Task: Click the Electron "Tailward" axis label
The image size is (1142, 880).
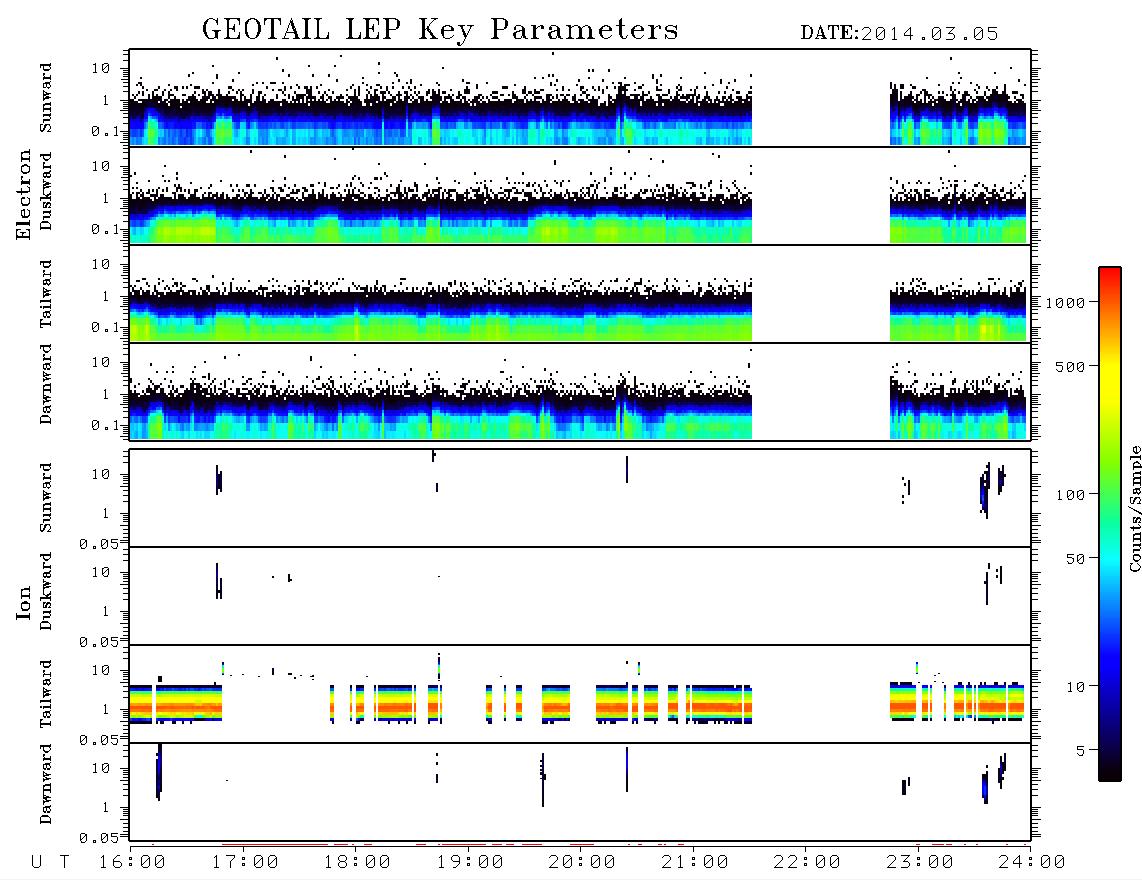Action: coord(46,294)
